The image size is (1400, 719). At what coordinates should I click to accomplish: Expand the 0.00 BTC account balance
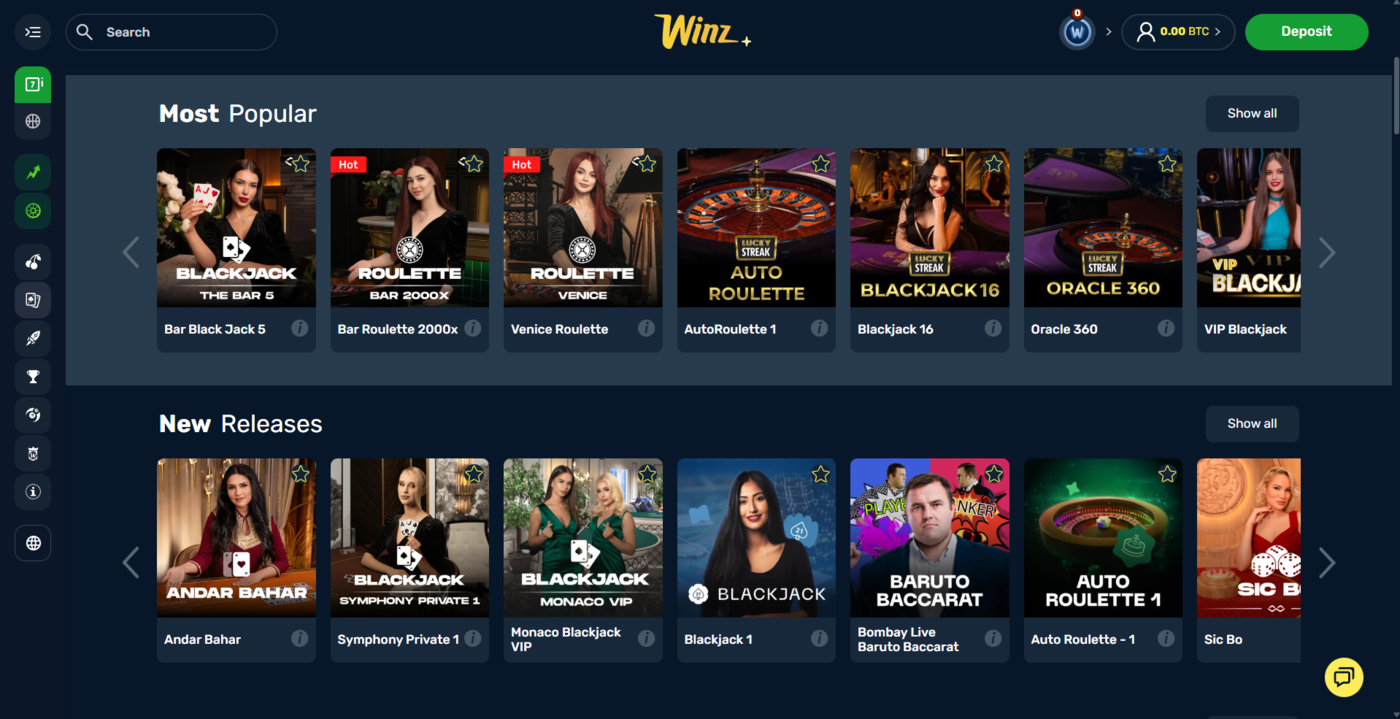pyautogui.click(x=1178, y=32)
